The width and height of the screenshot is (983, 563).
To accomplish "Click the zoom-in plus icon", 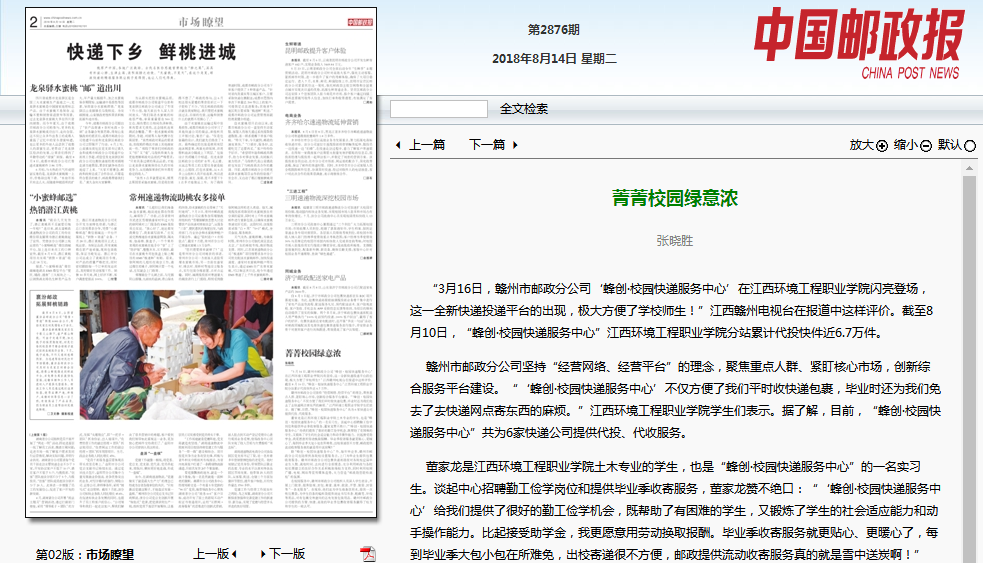I will pos(882,146).
